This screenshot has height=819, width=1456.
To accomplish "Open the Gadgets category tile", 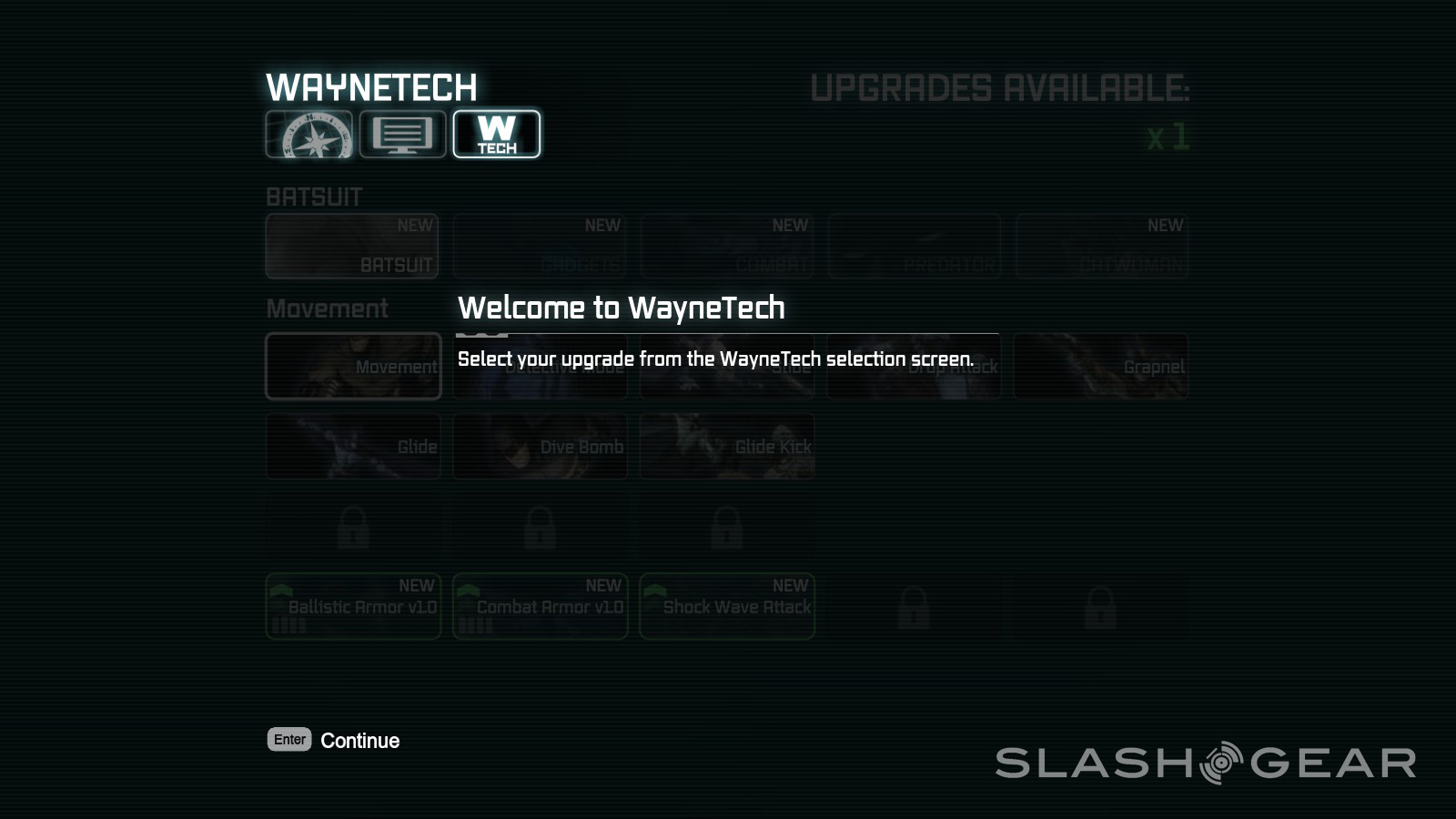I will point(540,246).
